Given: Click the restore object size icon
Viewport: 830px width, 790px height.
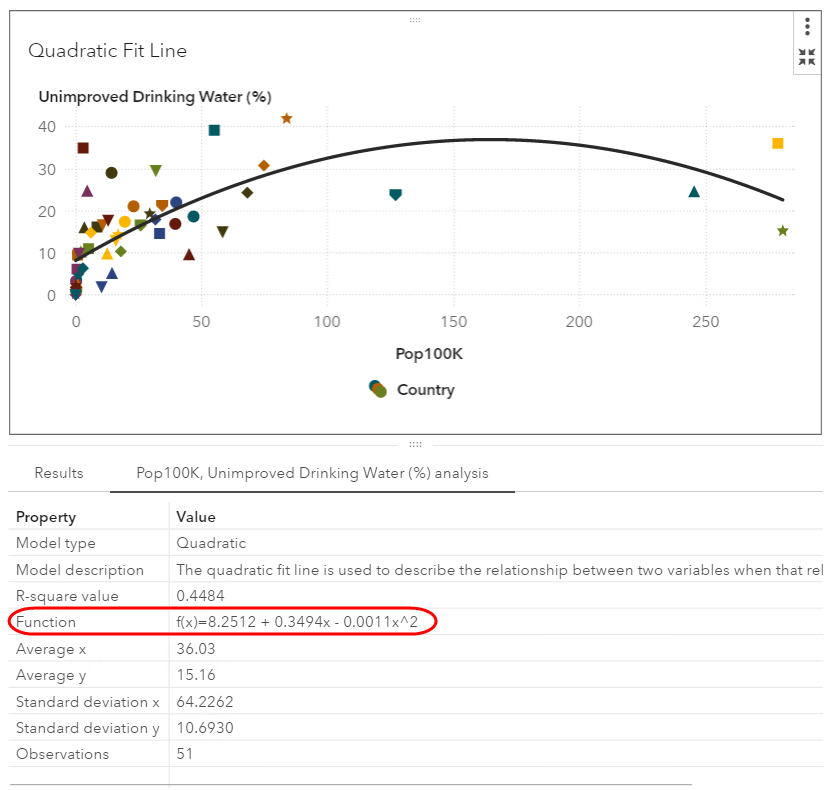Looking at the screenshot, I should 807,57.
